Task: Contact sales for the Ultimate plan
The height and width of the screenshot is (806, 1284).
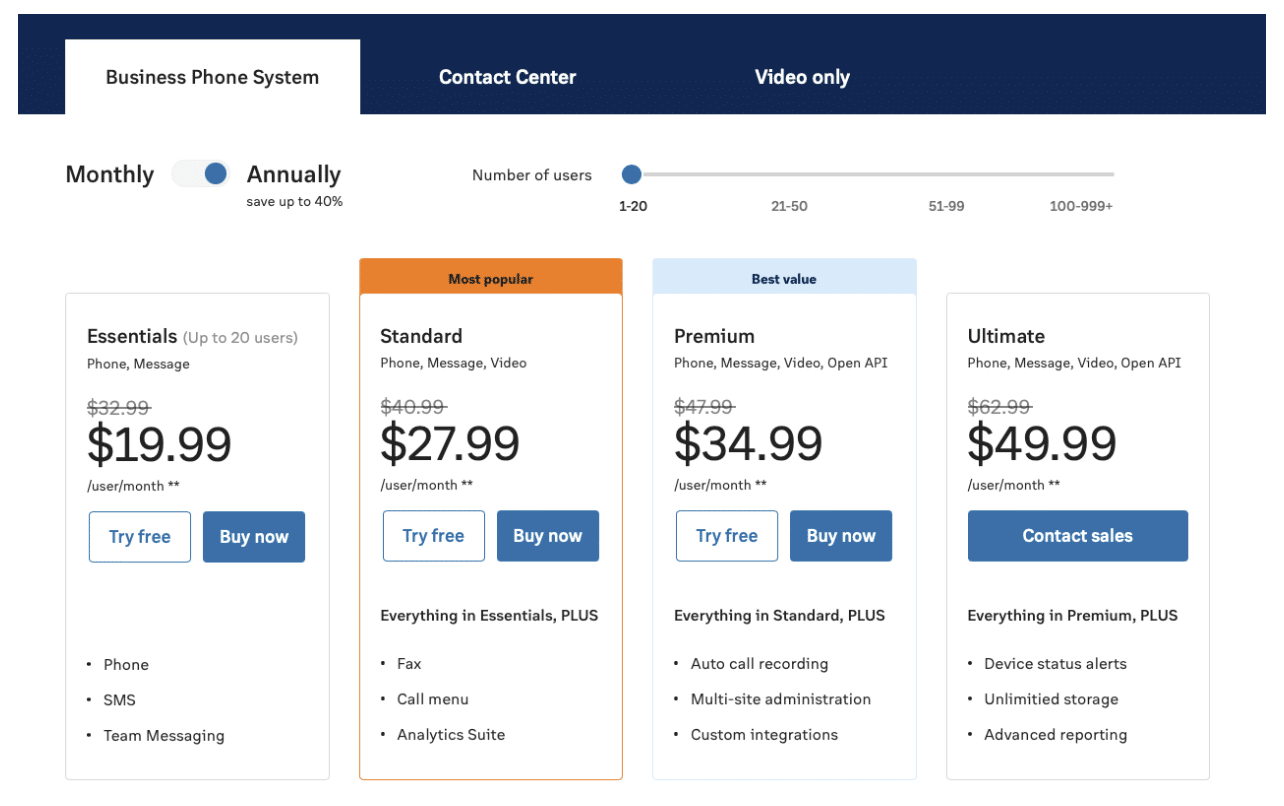Action: (1077, 536)
